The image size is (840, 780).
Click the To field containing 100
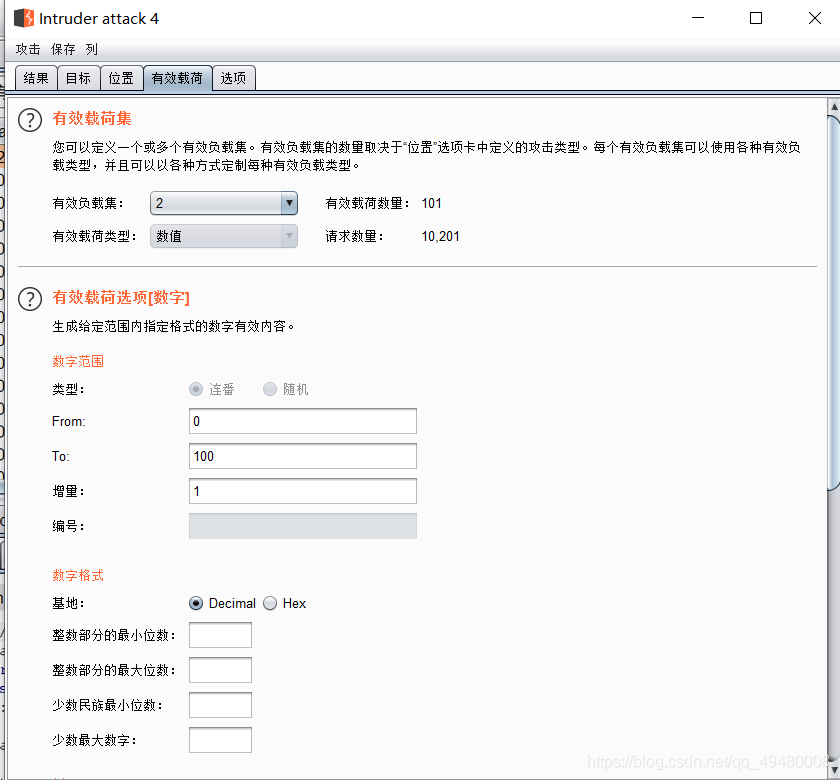[303, 456]
